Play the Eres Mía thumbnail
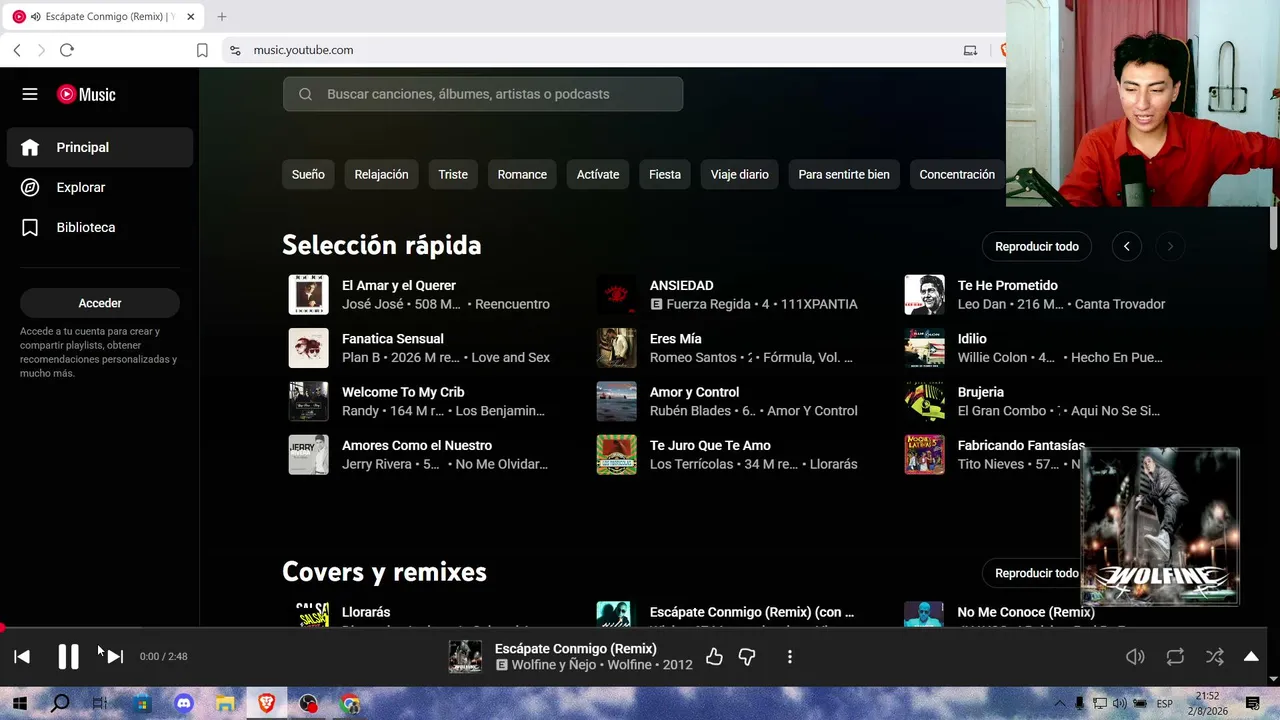The height and width of the screenshot is (720, 1280). [616, 348]
